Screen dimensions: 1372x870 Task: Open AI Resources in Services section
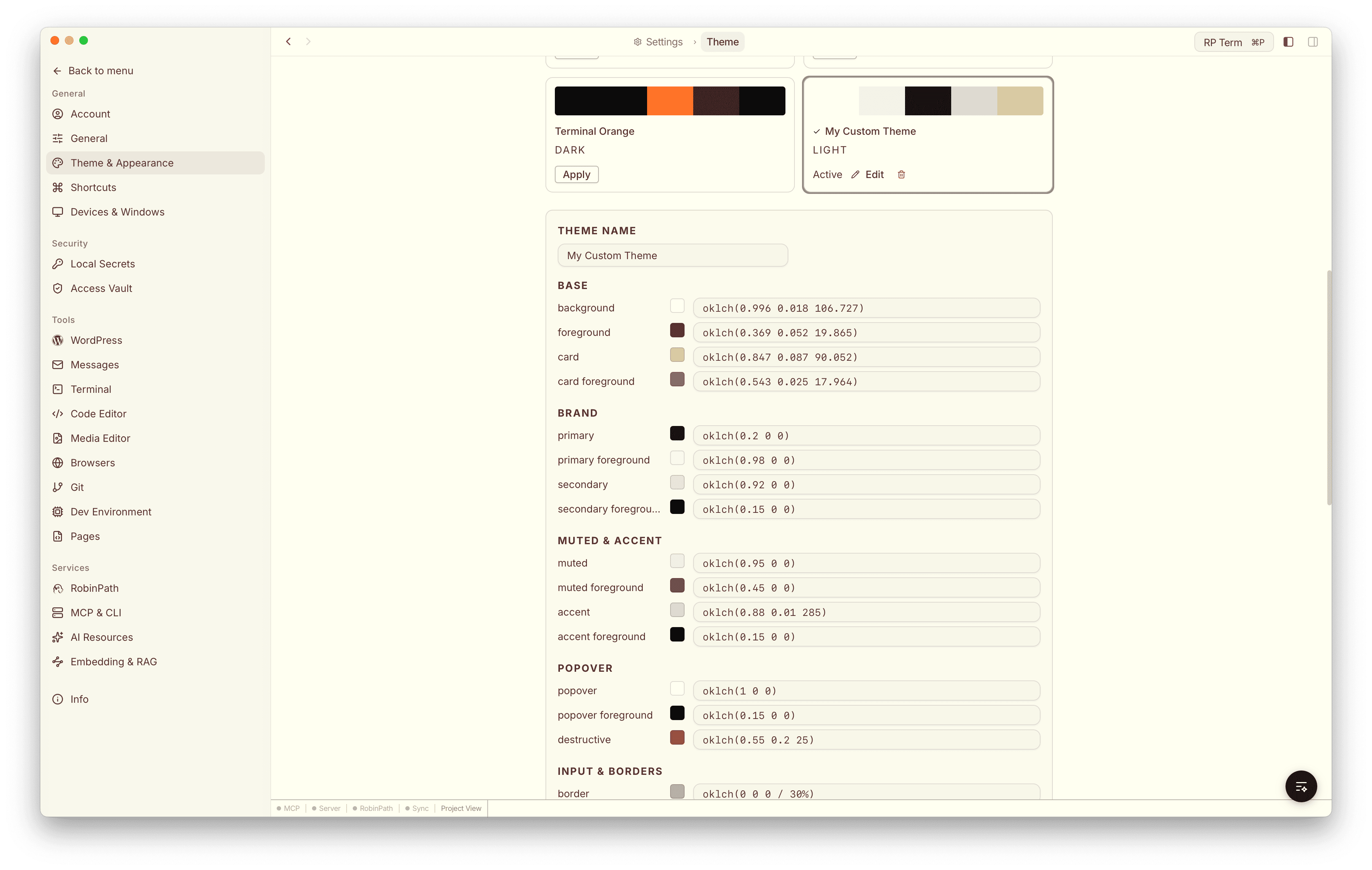101,637
